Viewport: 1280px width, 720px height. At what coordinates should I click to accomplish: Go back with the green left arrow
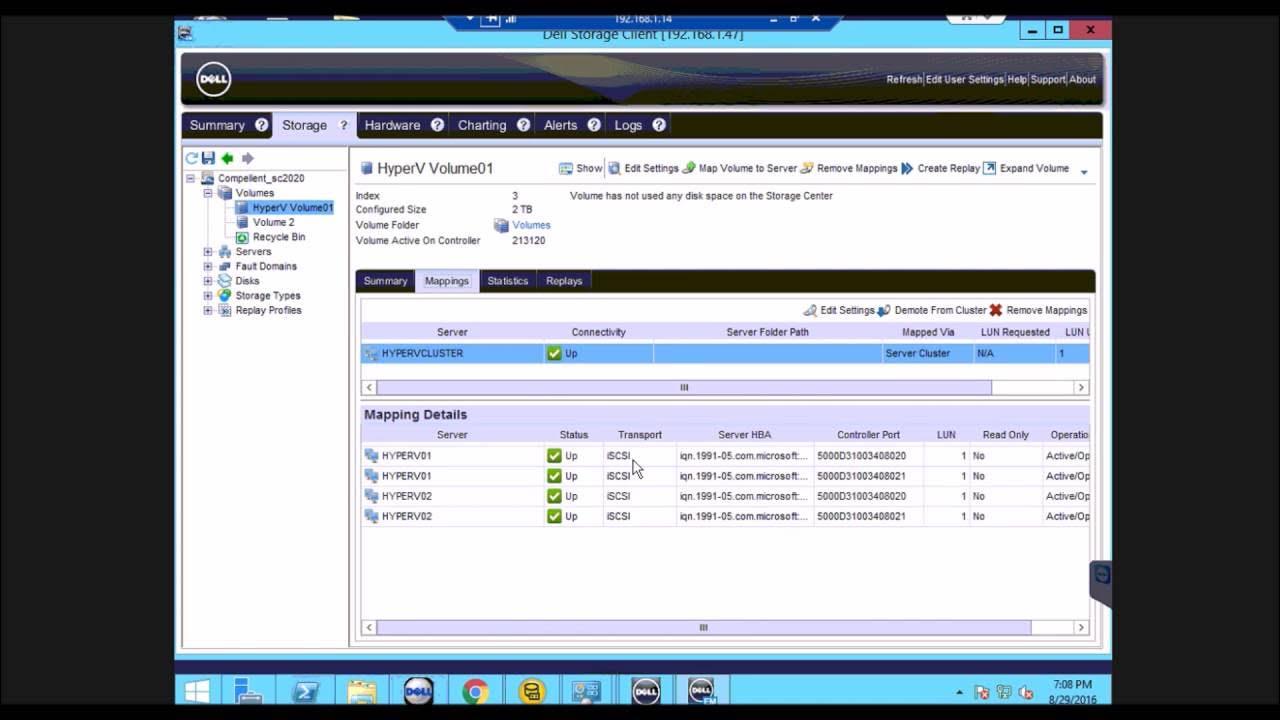(227, 158)
